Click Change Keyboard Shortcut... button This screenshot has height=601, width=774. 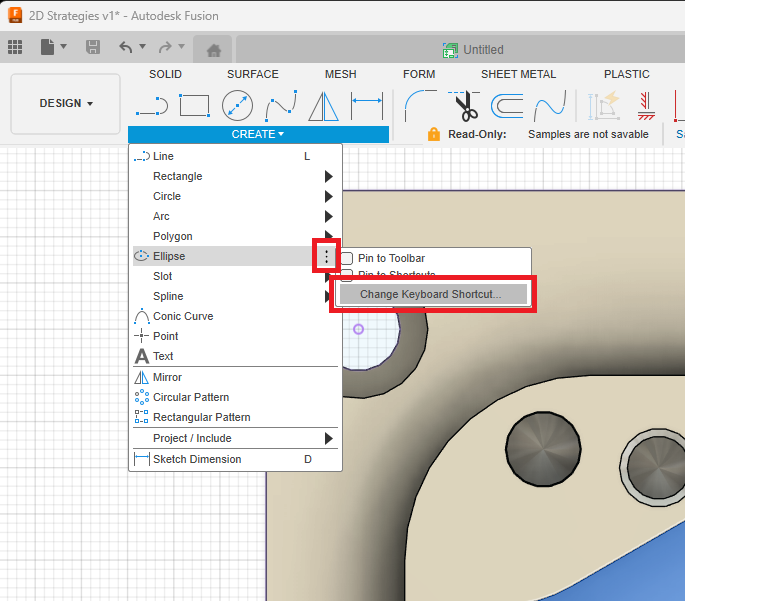coord(433,294)
